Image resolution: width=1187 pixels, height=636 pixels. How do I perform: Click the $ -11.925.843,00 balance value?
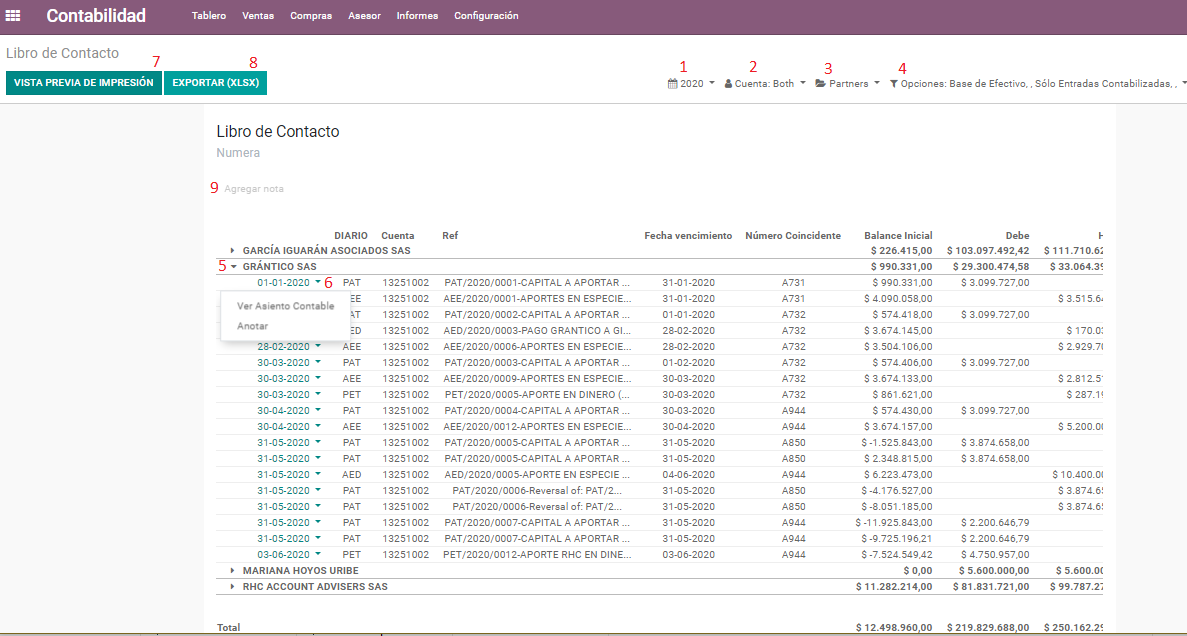(x=894, y=522)
